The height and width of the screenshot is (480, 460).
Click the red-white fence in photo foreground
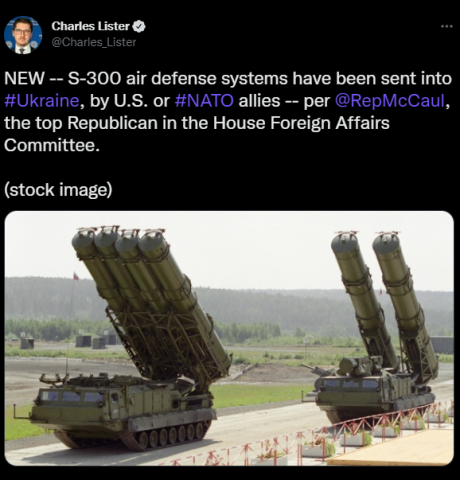[310, 437]
